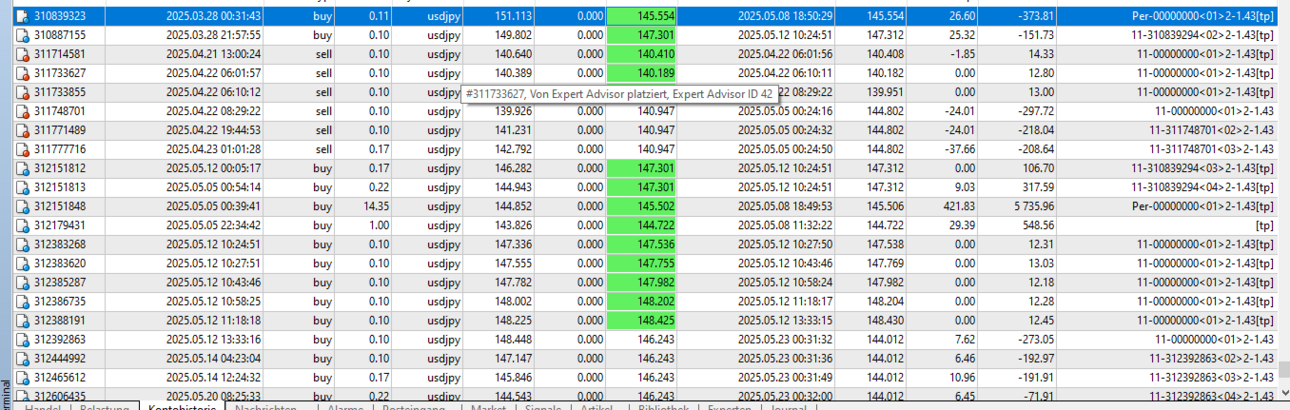Click profit value 14.33
The height and width of the screenshot is (410, 1290).
(x=1040, y=55)
